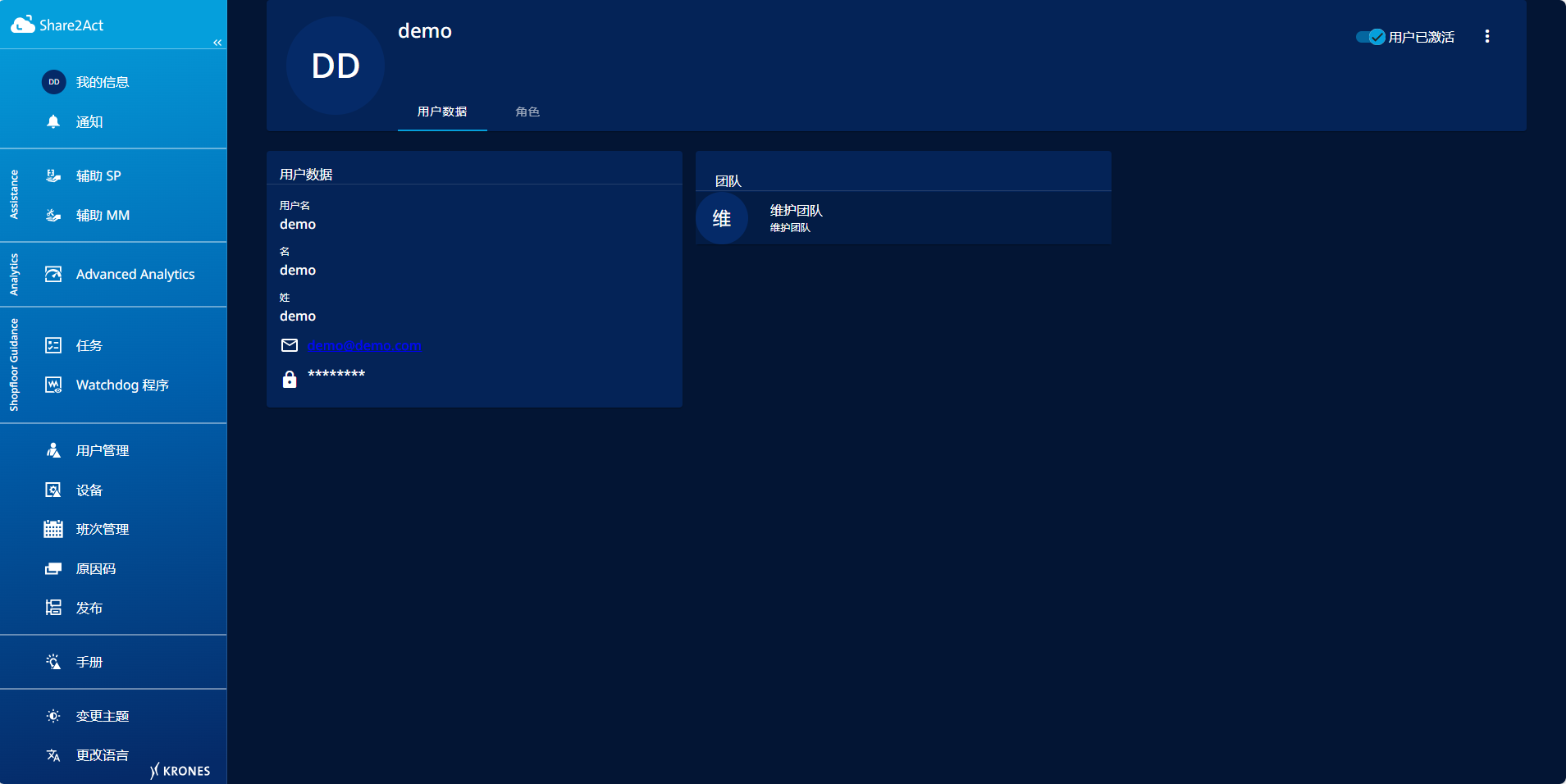
Task: Open the 班次管理 calendar icon
Action: click(x=53, y=529)
